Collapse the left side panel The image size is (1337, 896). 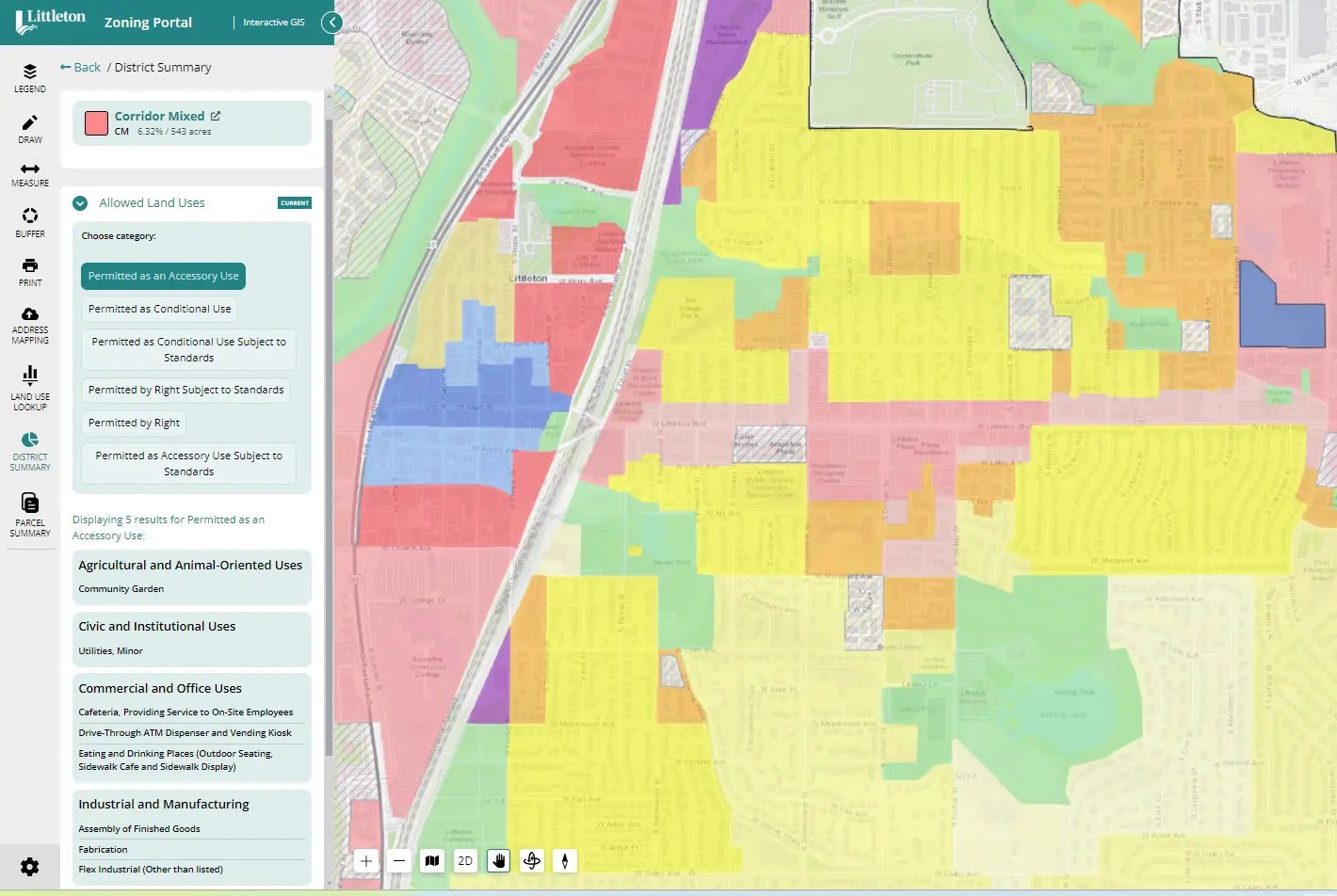(330, 22)
